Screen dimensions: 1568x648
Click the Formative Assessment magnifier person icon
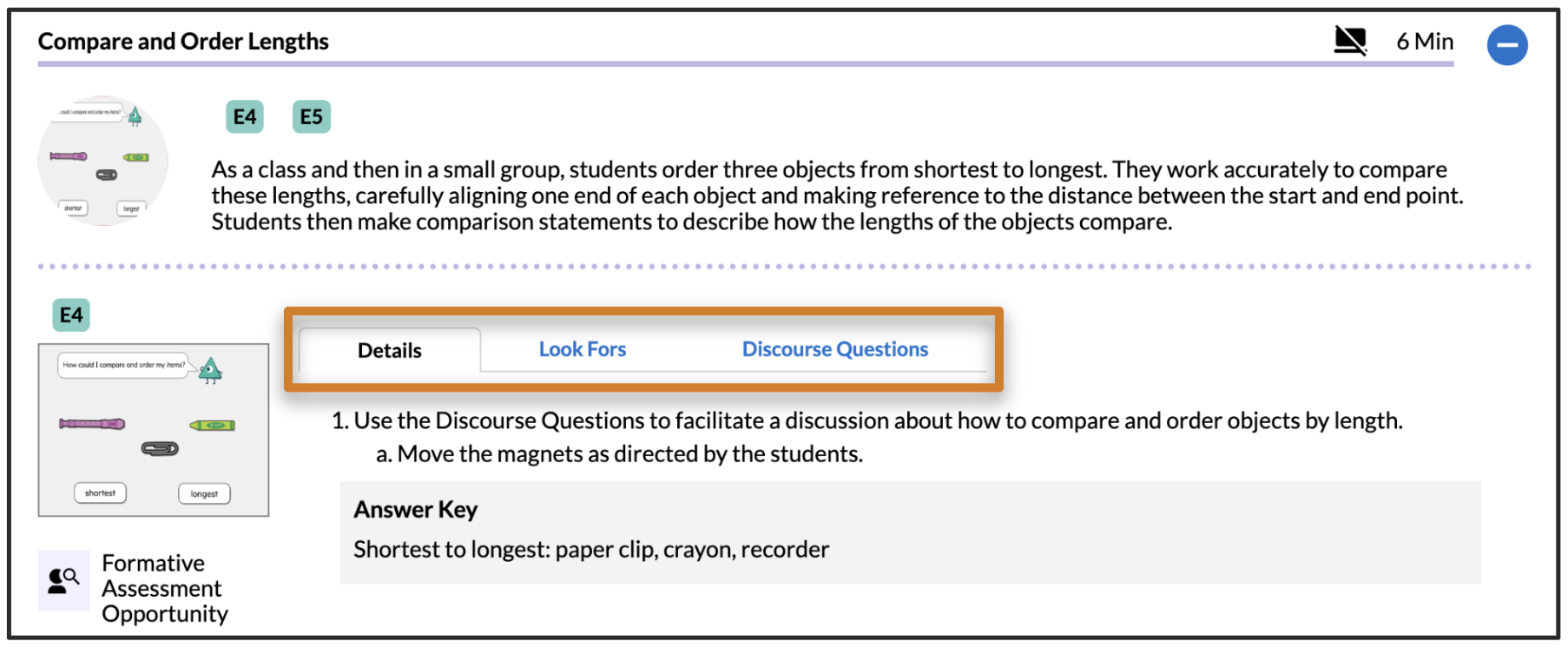[x=63, y=580]
